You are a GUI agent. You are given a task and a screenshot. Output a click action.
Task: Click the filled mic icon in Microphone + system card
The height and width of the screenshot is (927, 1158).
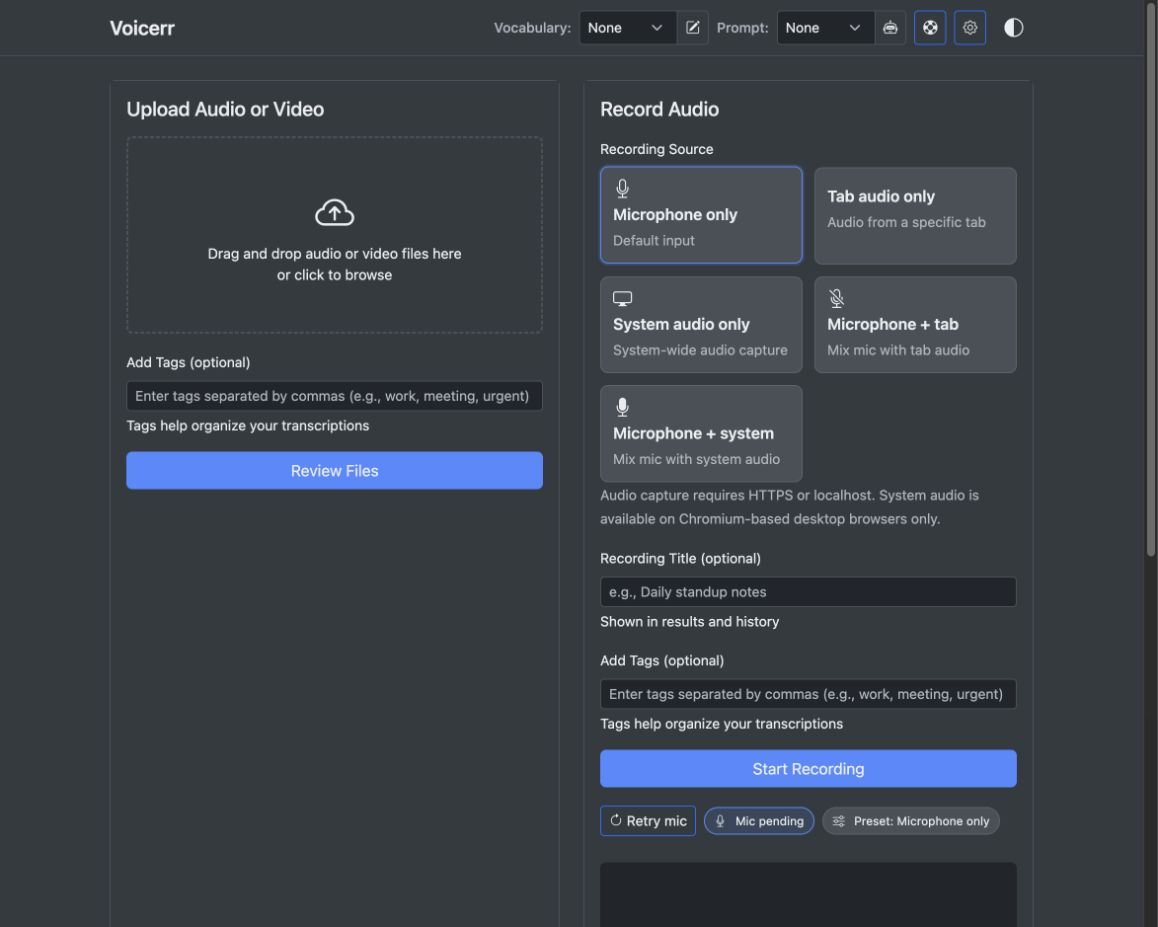point(623,408)
